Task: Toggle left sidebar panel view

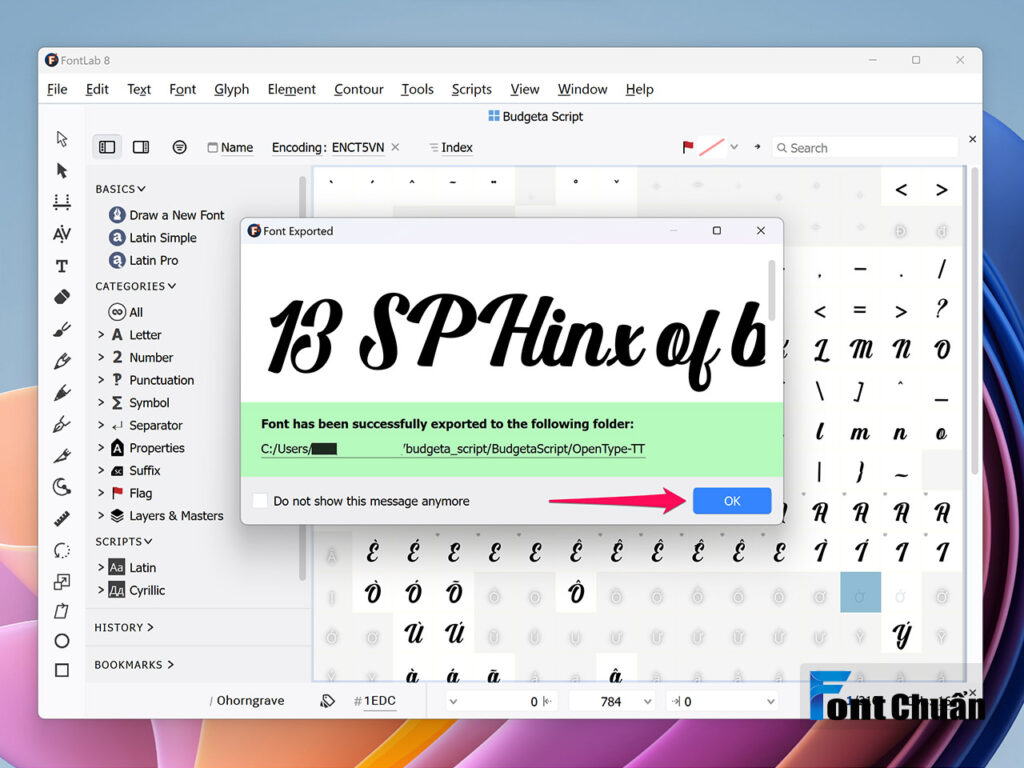Action: pyautogui.click(x=107, y=148)
